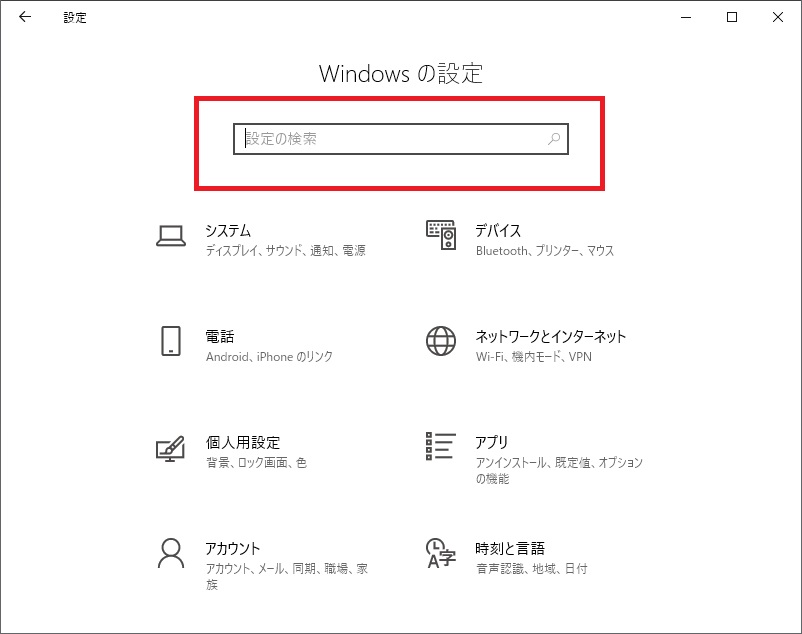The height and width of the screenshot is (634, 802).
Task: Click the Windows の設定 heading
Action: (401, 73)
